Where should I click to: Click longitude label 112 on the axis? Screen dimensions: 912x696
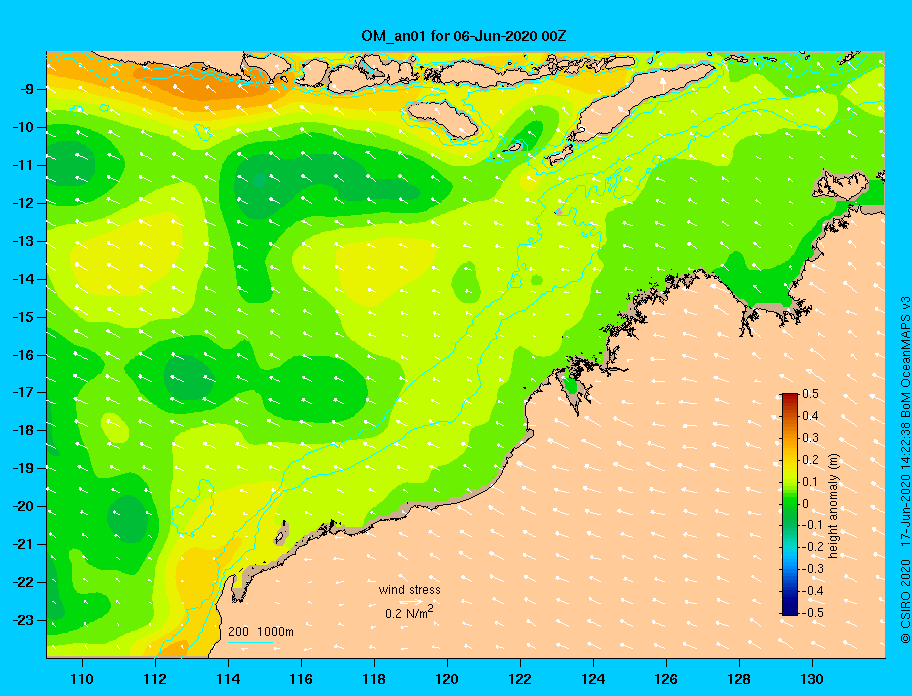[155, 679]
